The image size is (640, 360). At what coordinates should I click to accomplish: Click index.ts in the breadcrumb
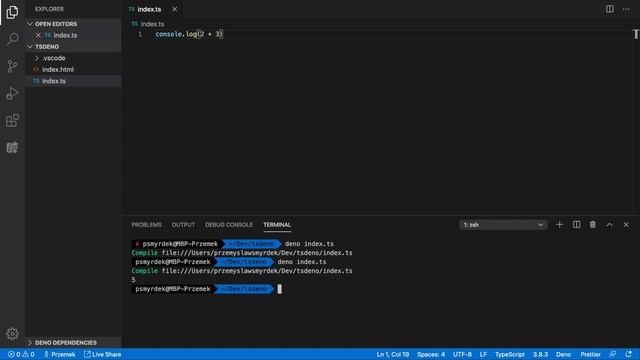click(x=152, y=24)
